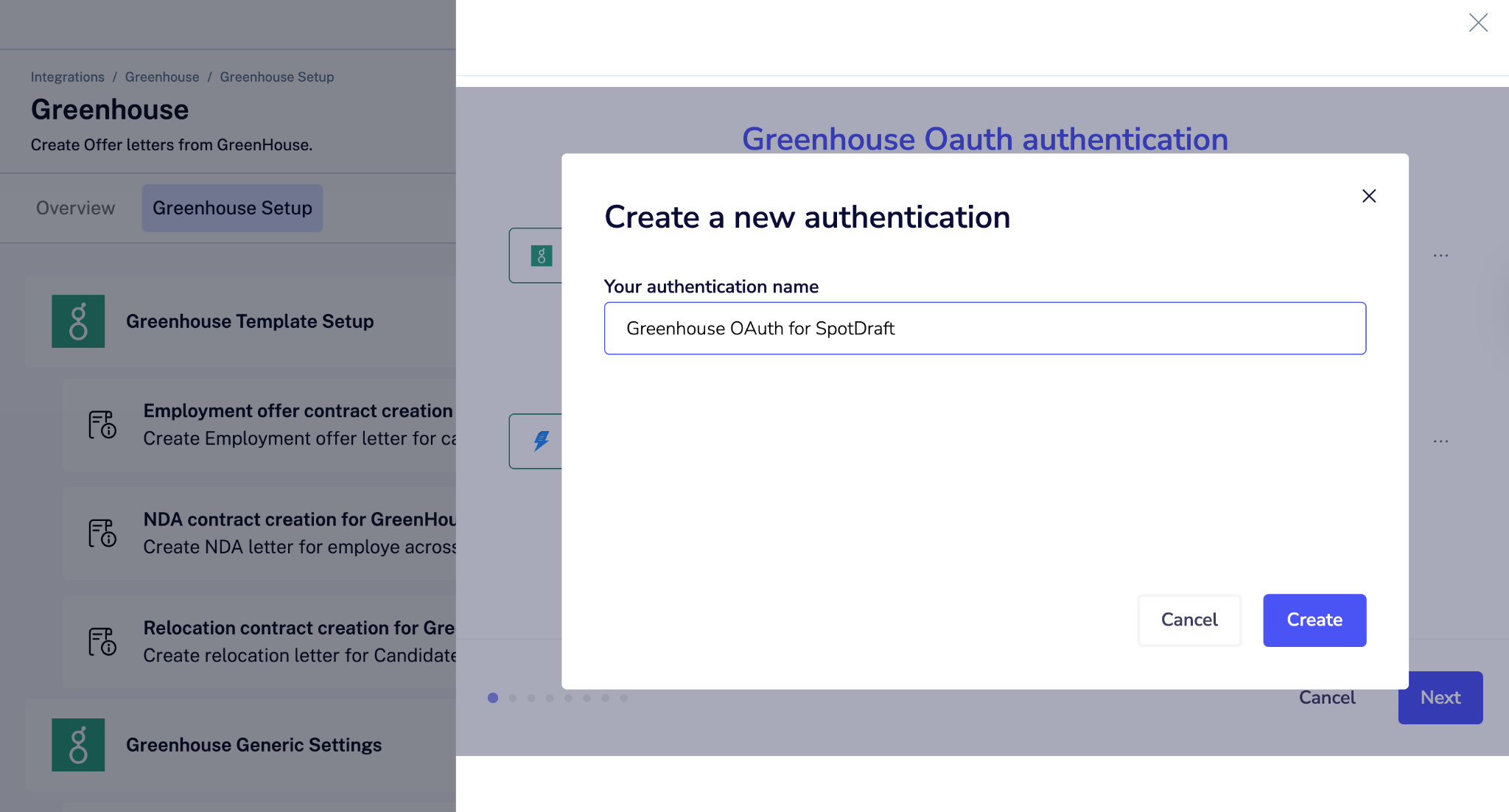Click the Next button in setup wizard
Image resolution: width=1509 pixels, height=812 pixels.
click(x=1440, y=697)
